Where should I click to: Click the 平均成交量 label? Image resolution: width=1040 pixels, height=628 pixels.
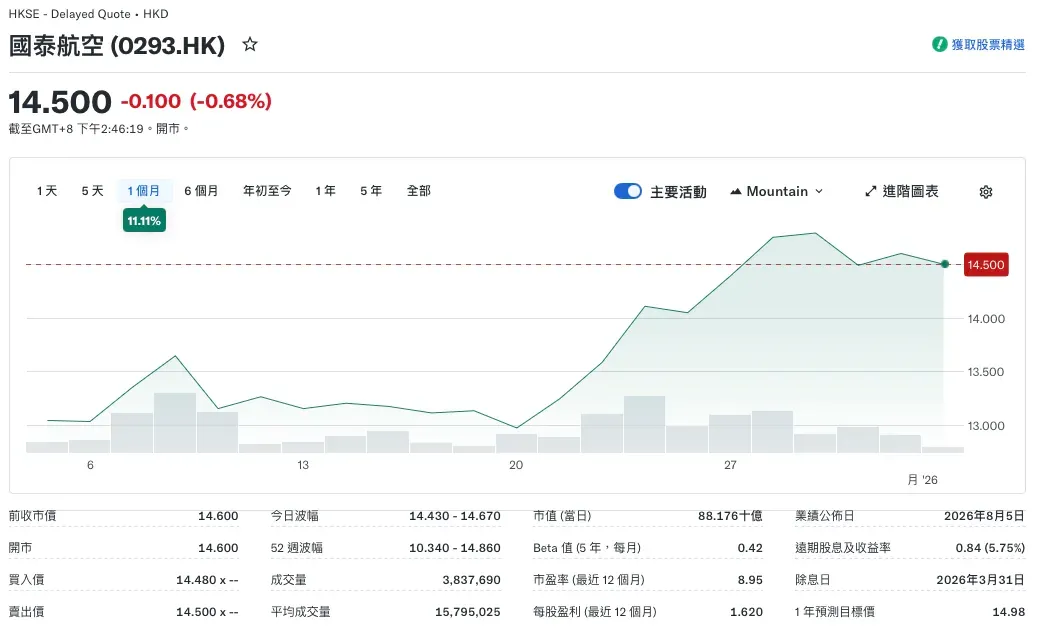click(300, 611)
